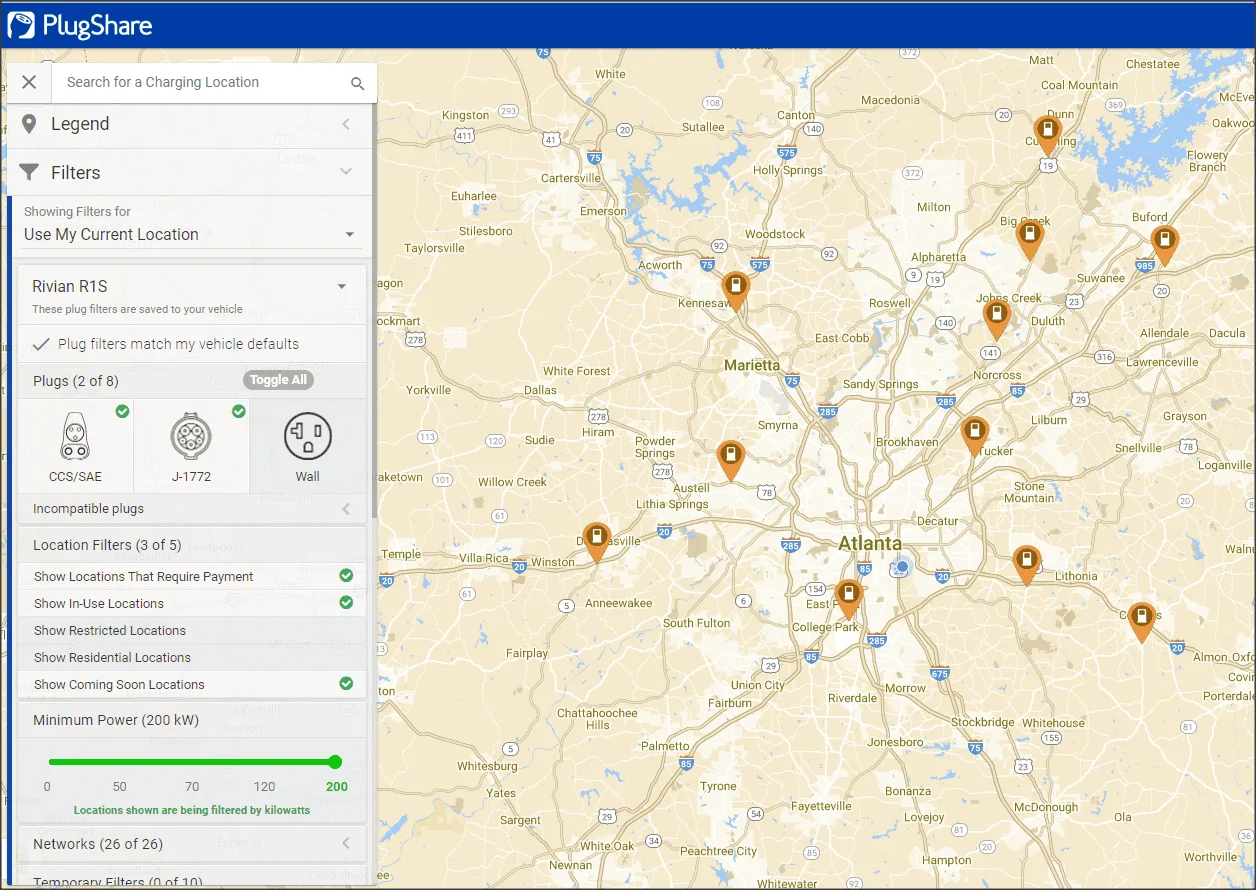This screenshot has height=890, width=1256.
Task: Click the charger pin near Kennesaw
Action: coord(735,291)
